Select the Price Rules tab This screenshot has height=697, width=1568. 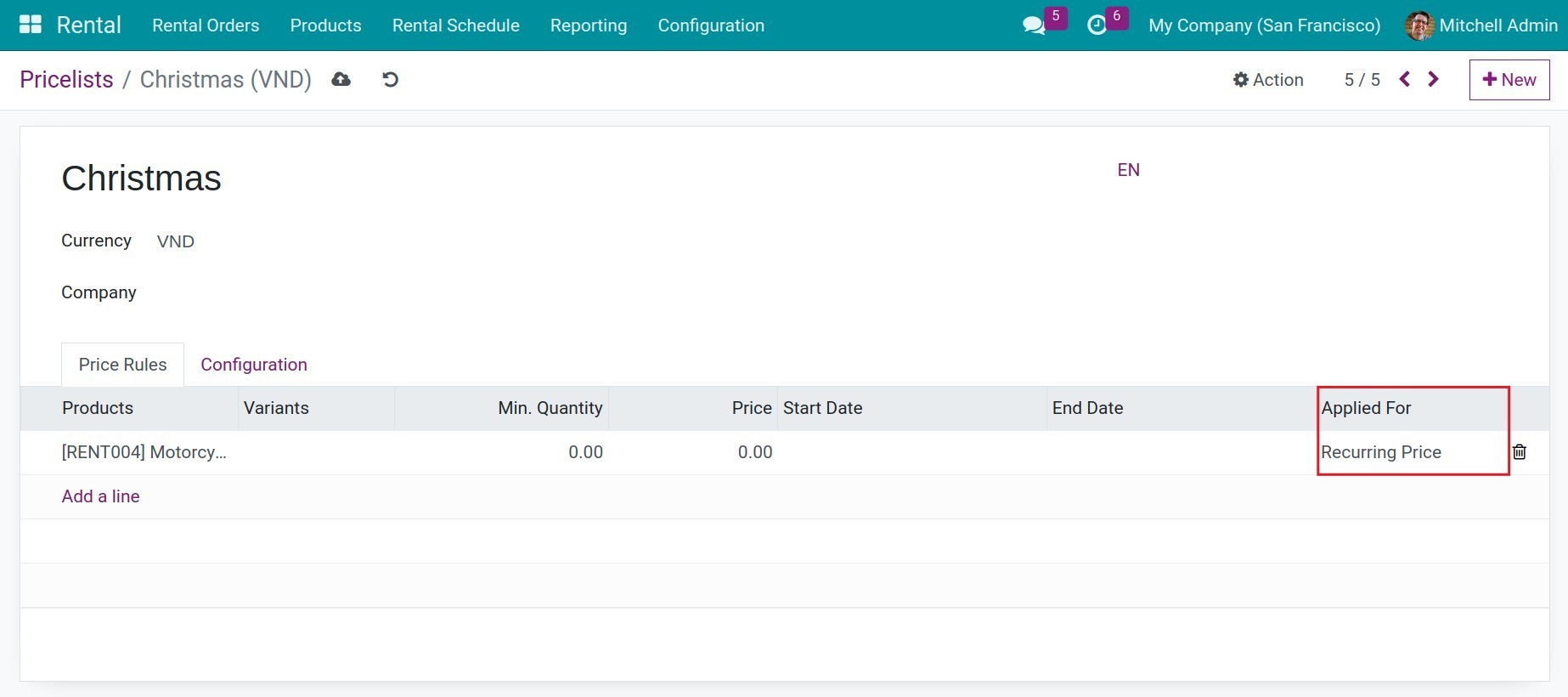(123, 365)
